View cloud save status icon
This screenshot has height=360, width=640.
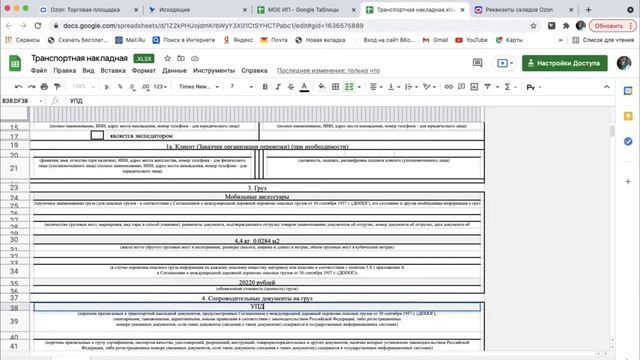point(195,58)
